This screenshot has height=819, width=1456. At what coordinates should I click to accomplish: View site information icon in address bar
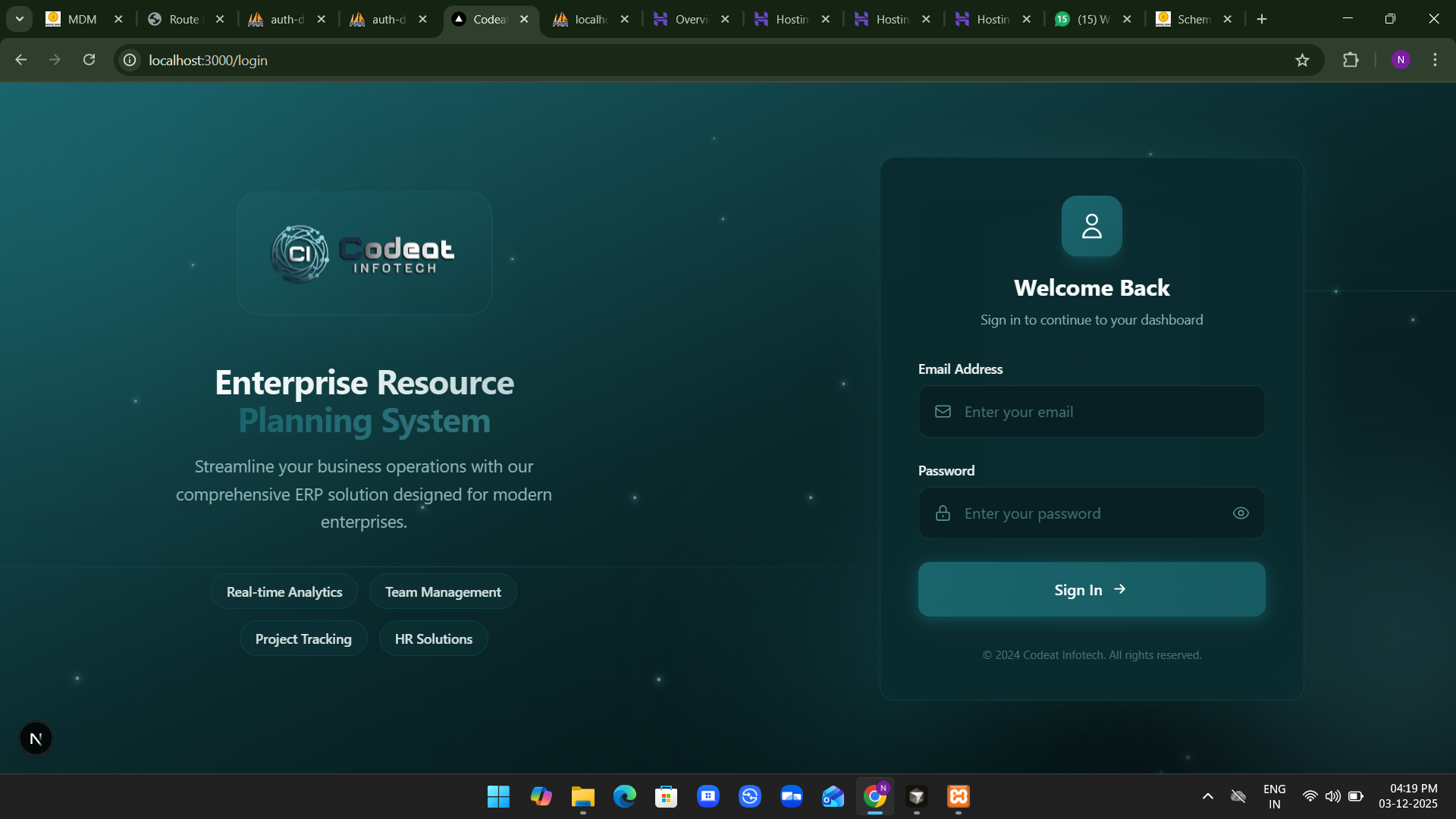click(x=130, y=60)
